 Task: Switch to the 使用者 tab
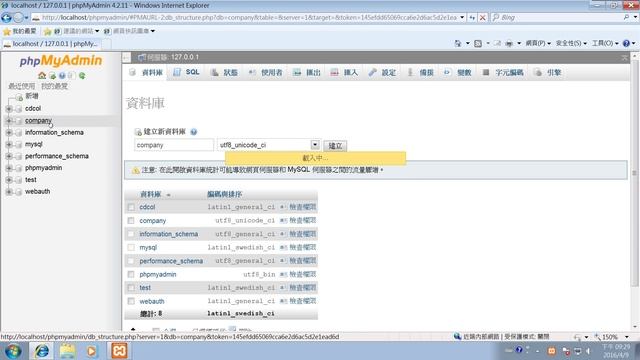[266, 72]
